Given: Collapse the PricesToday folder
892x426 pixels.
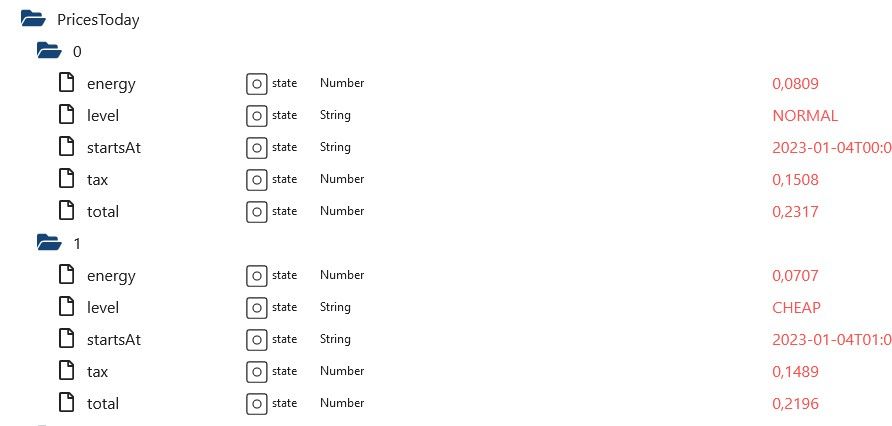Looking at the screenshot, I should coord(33,18).
